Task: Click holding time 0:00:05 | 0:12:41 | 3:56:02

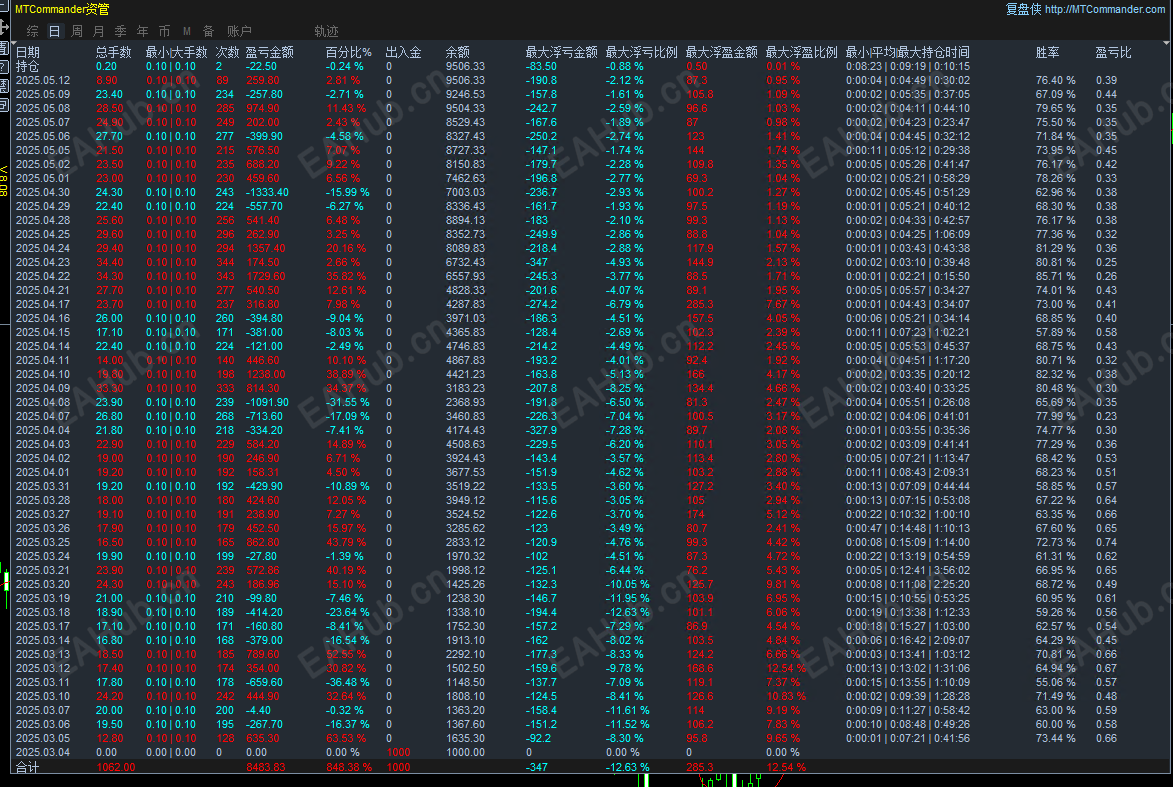Action: (908, 571)
